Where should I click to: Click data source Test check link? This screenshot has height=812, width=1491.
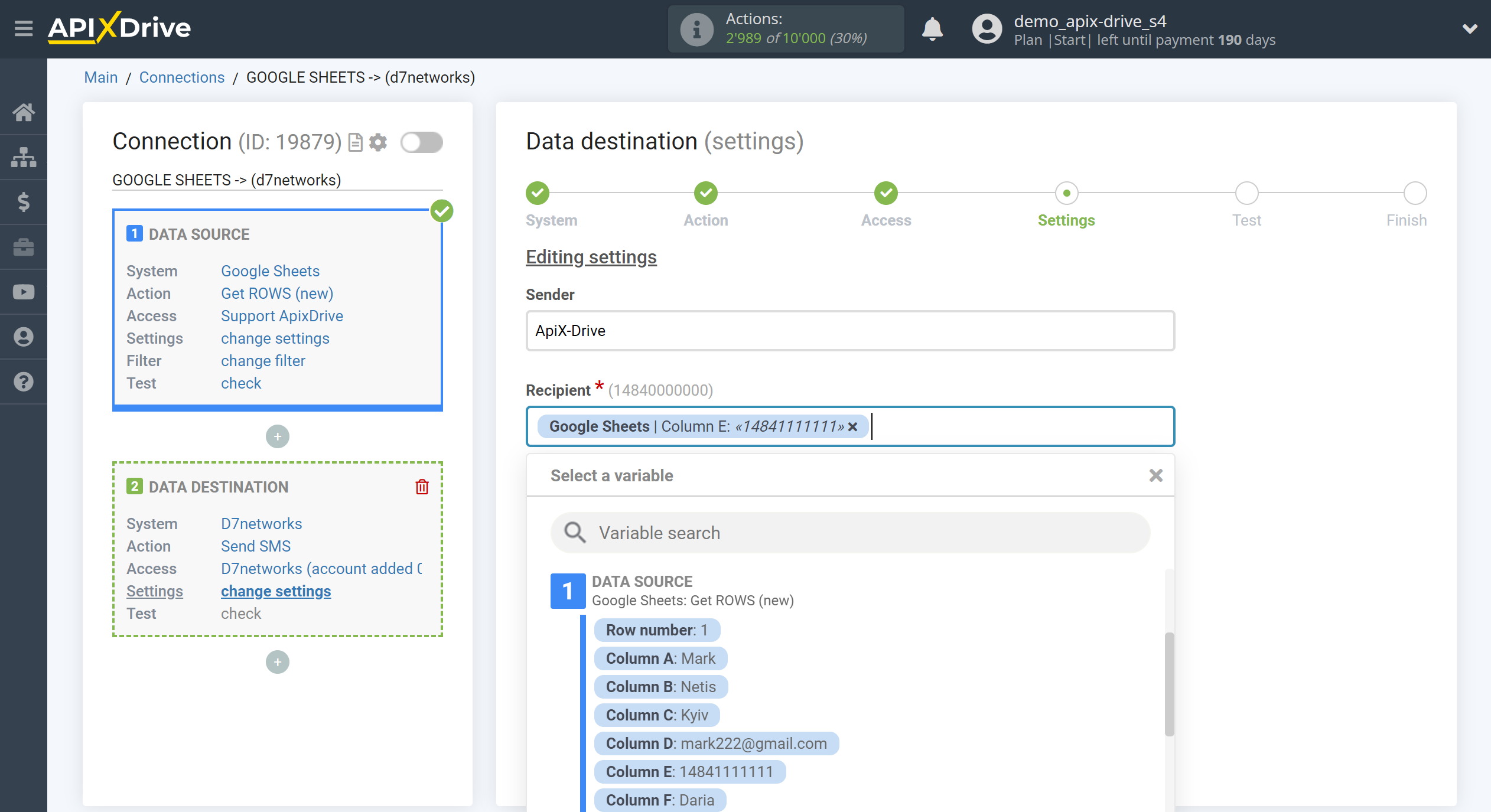(x=241, y=383)
